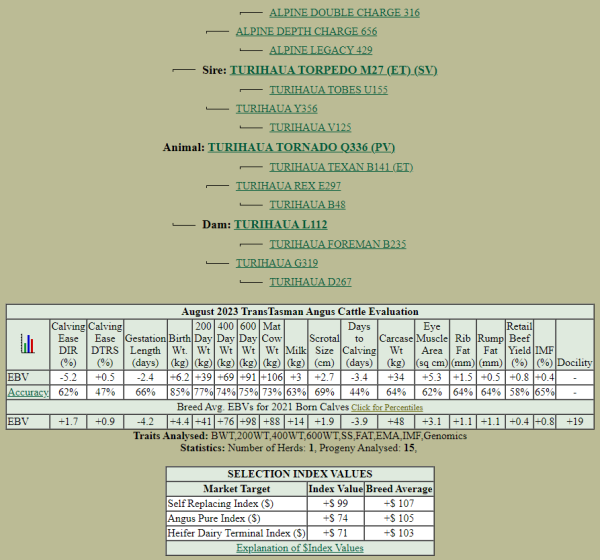600x560 pixels.
Task: Select Heifer Dairy Terminal Index ($) row
Action: [300, 533]
